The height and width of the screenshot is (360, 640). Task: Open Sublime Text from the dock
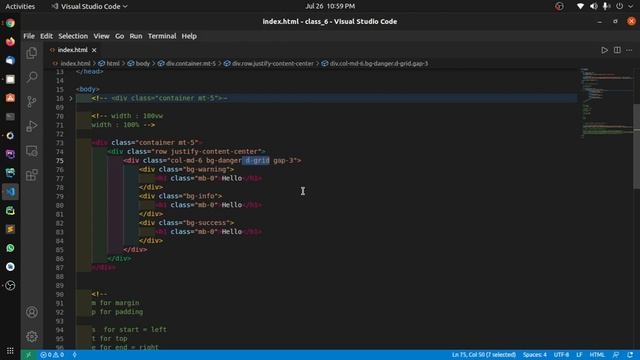click(10, 229)
